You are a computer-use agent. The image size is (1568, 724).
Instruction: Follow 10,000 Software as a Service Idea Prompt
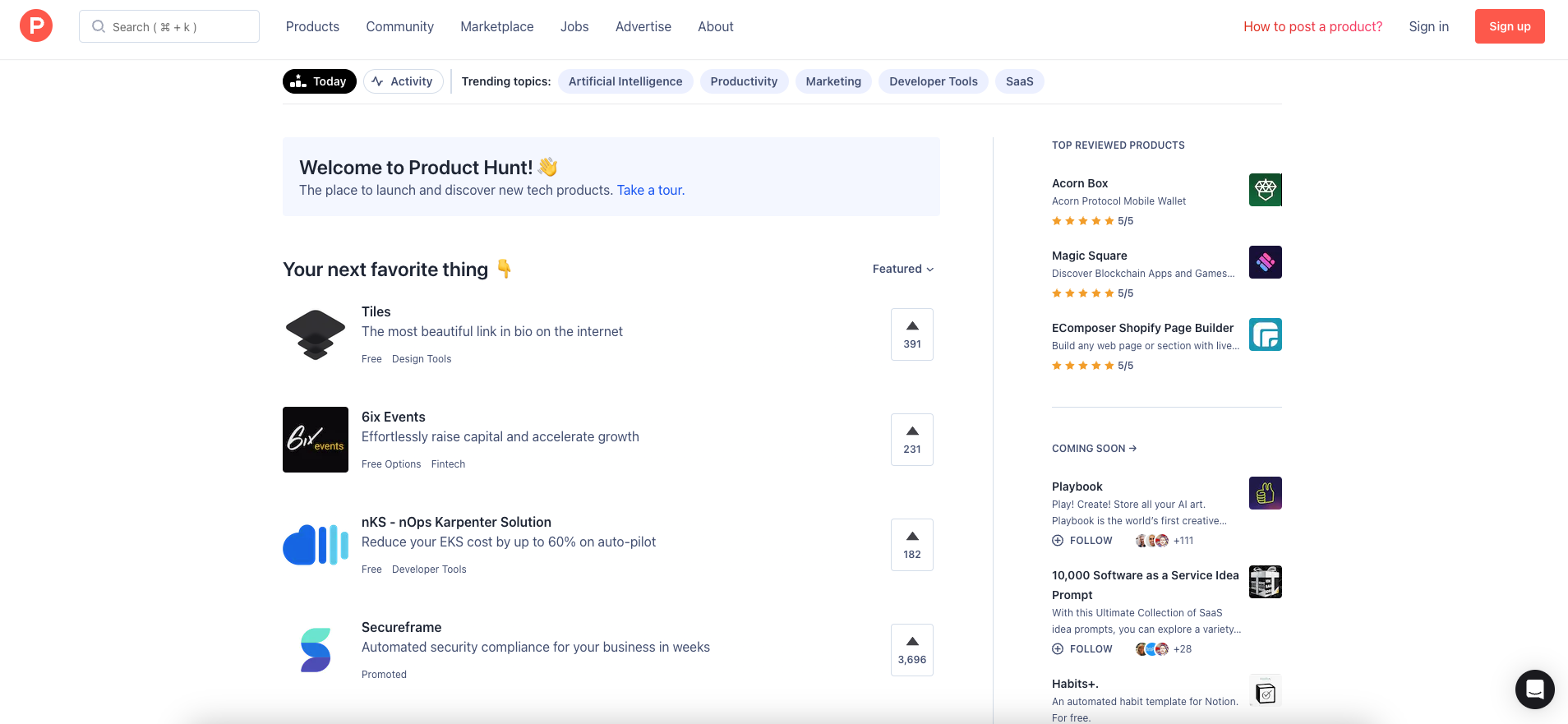(x=1082, y=649)
